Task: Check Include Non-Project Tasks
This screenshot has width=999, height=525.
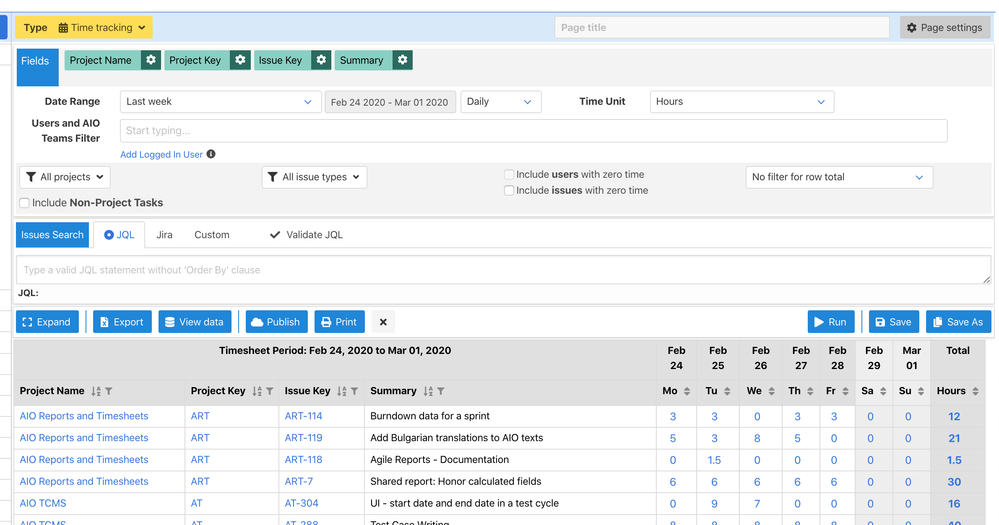Action: pyautogui.click(x=25, y=203)
